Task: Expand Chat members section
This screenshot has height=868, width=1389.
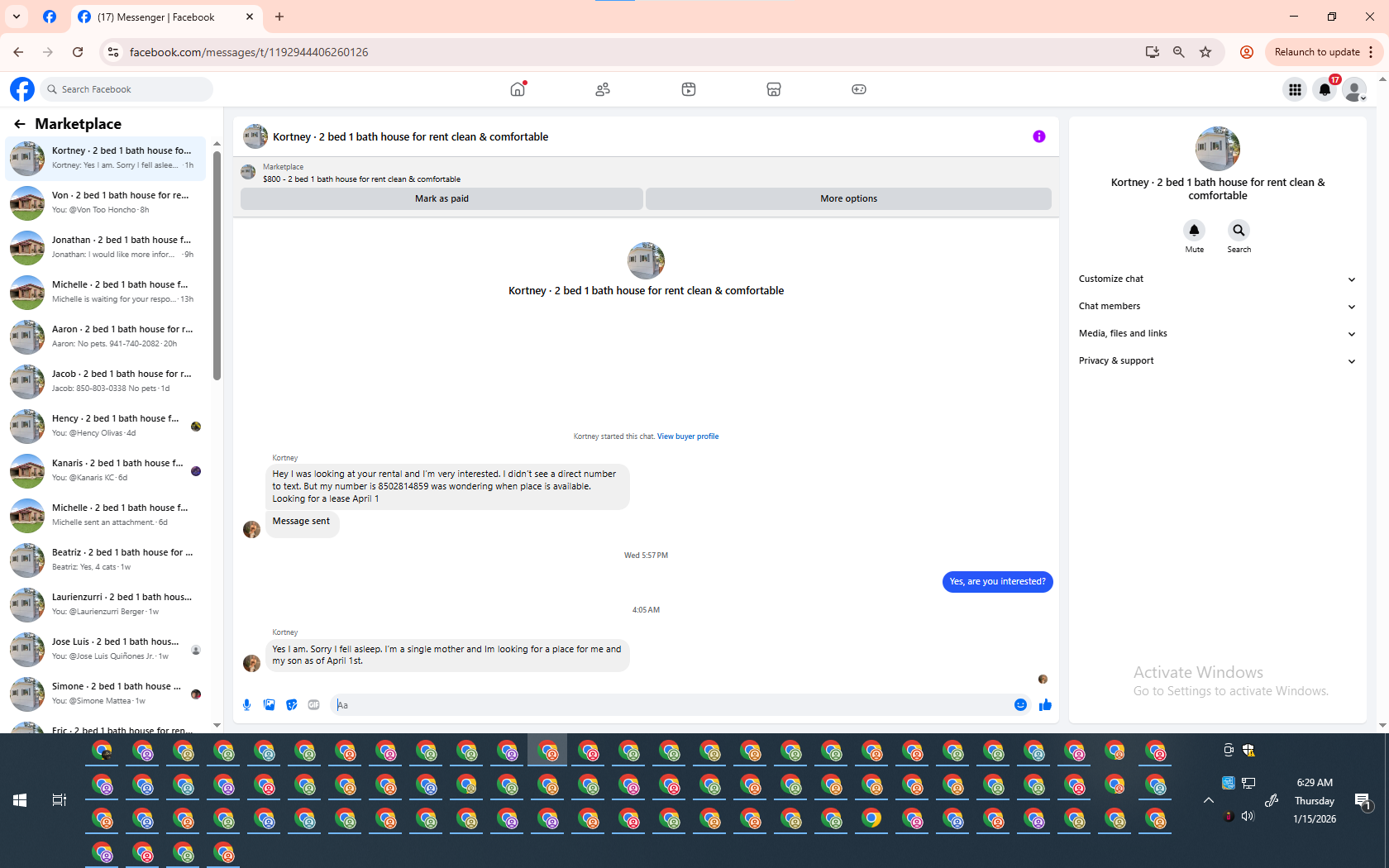Action: [x=1218, y=307]
